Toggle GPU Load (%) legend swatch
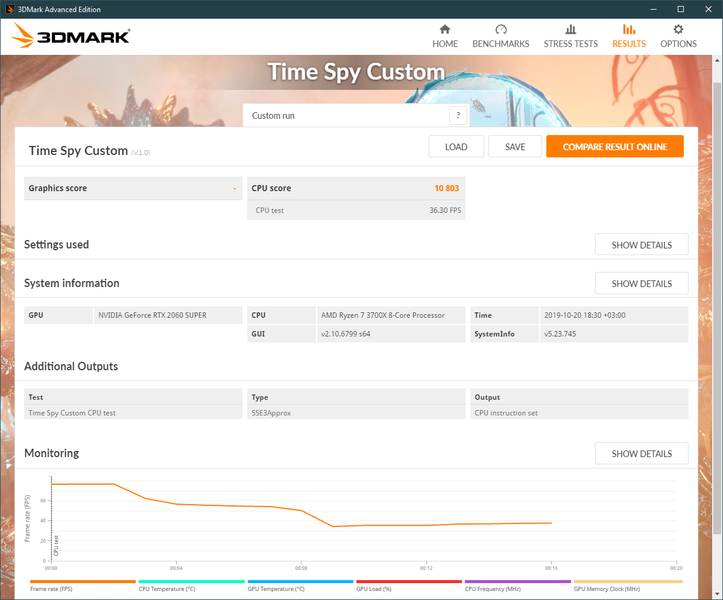Image resolution: width=723 pixels, height=600 pixels. [x=409, y=582]
